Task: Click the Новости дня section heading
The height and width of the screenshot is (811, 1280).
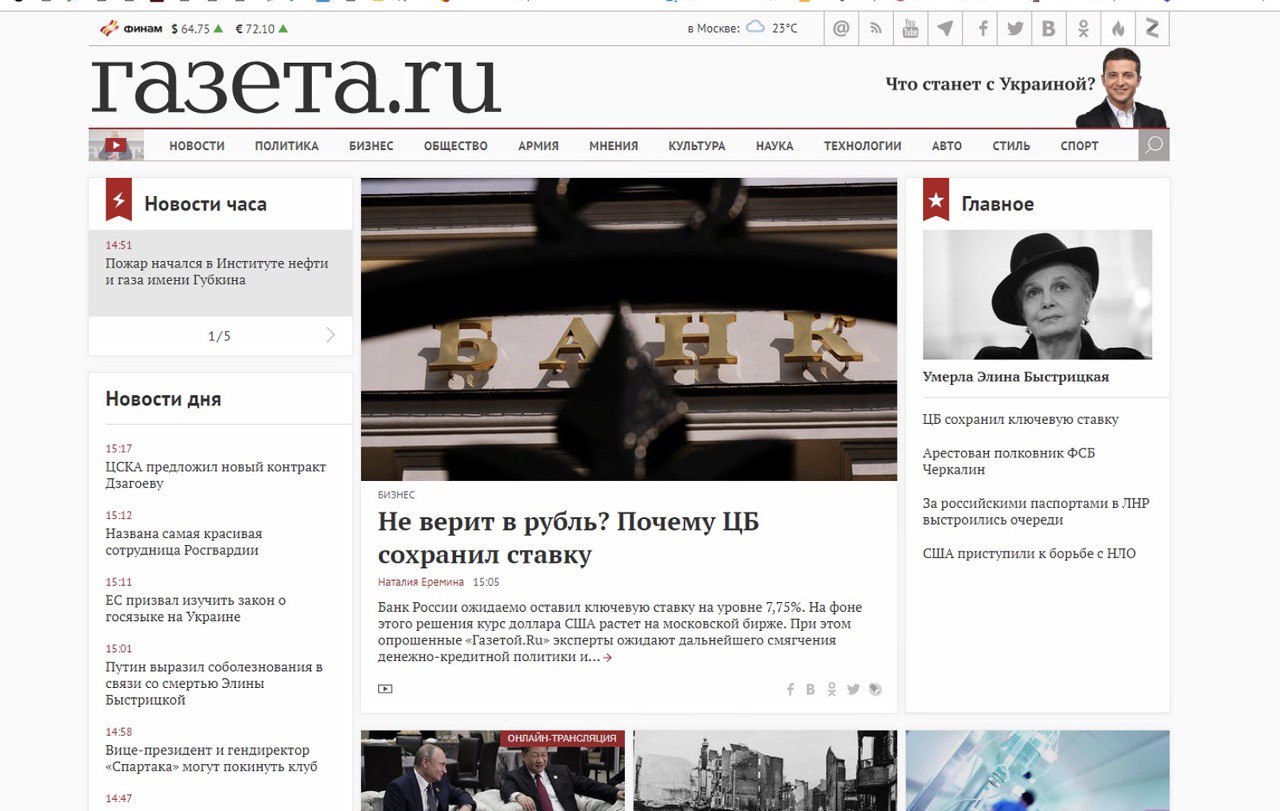Action: coord(163,399)
